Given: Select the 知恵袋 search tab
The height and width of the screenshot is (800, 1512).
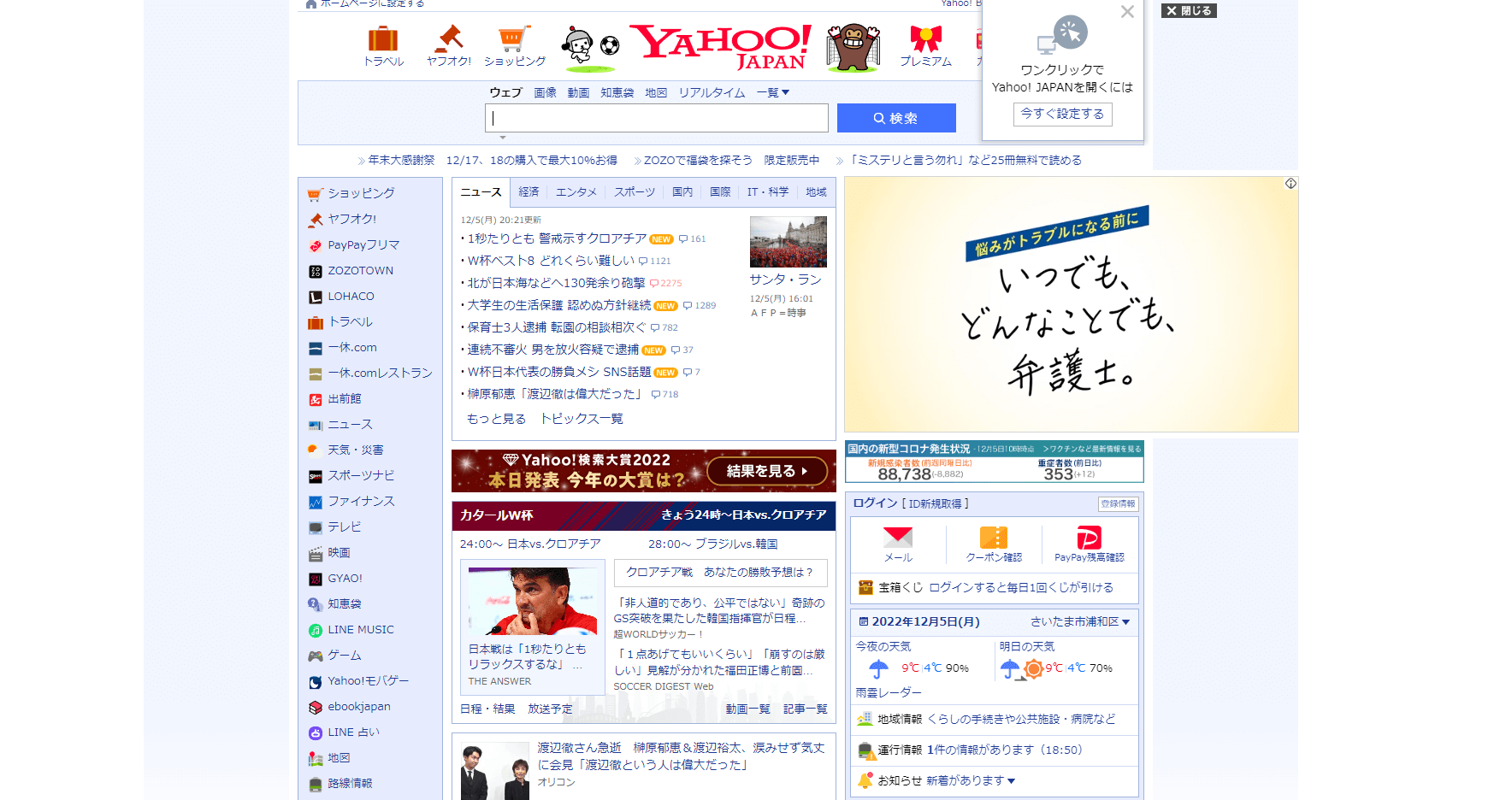Looking at the screenshot, I should point(617,92).
